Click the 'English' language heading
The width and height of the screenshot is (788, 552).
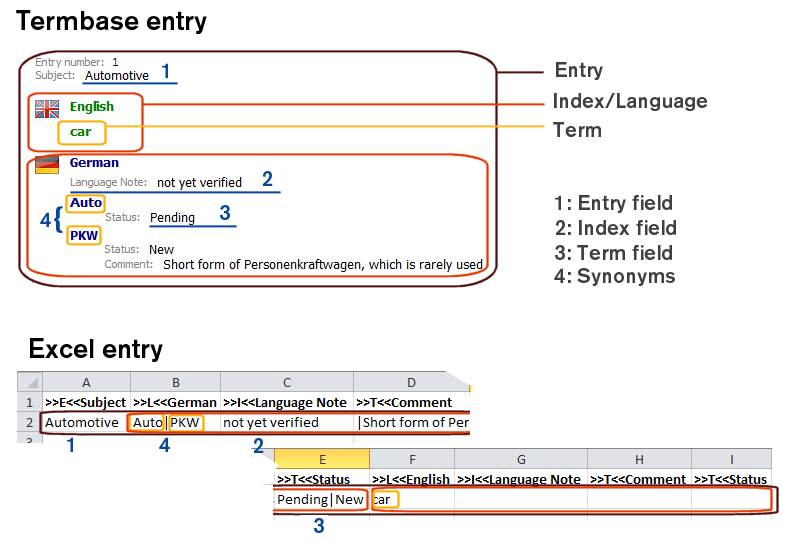coord(91,107)
